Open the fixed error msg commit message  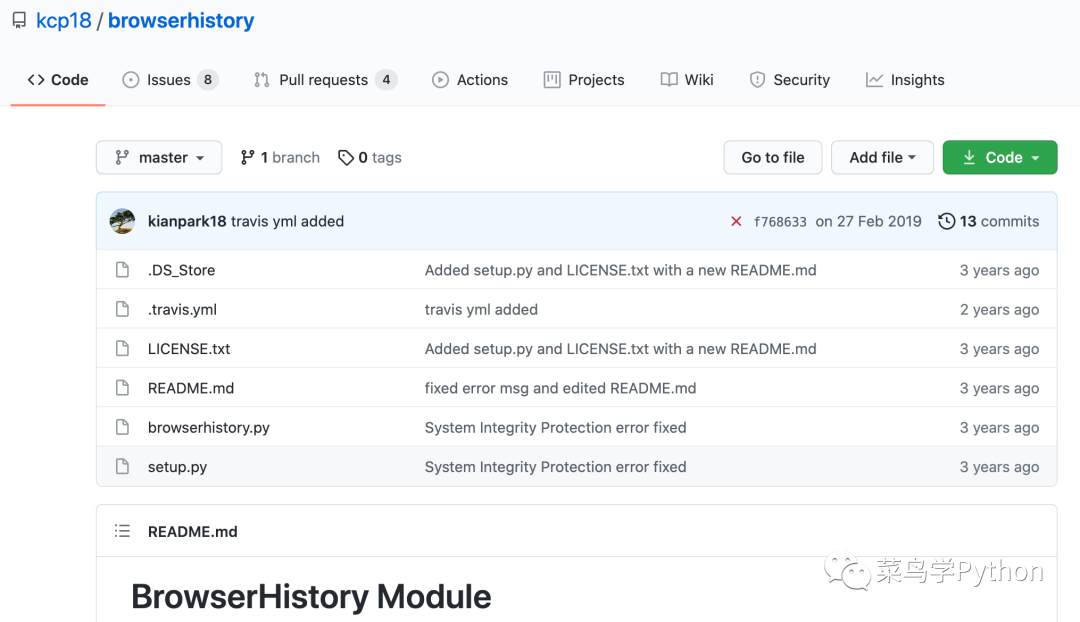click(560, 388)
